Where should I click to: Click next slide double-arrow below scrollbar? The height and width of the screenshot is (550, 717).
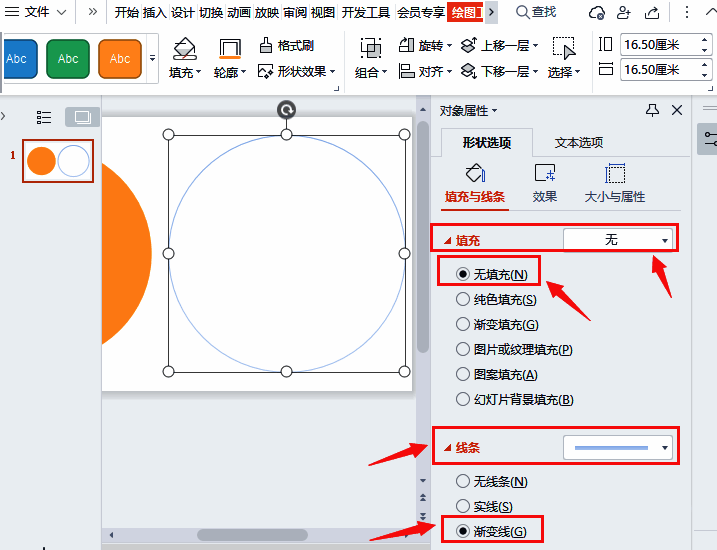tap(423, 516)
